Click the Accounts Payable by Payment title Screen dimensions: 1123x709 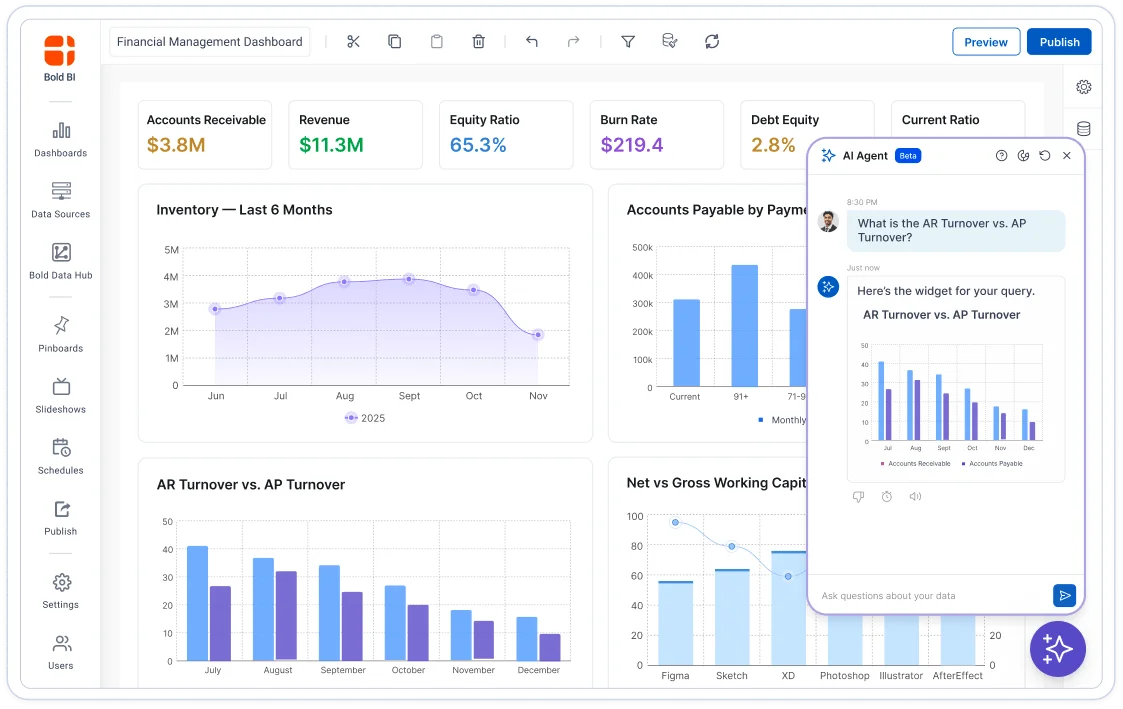716,210
